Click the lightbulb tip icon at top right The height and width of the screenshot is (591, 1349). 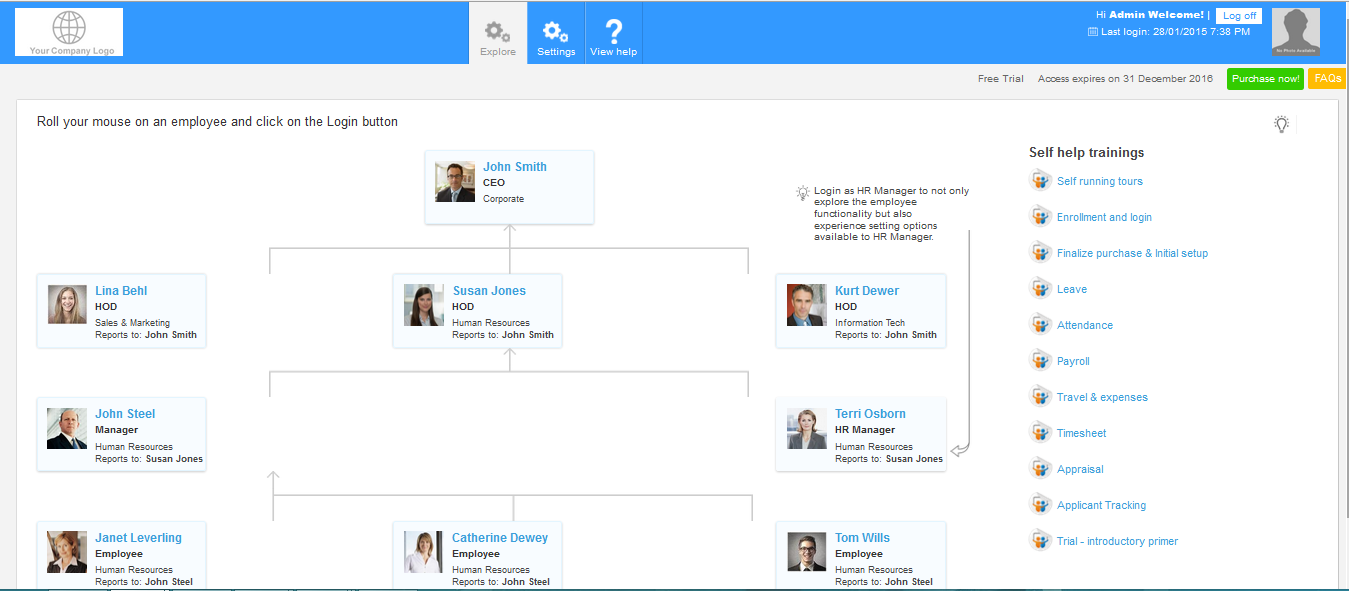click(x=1281, y=124)
